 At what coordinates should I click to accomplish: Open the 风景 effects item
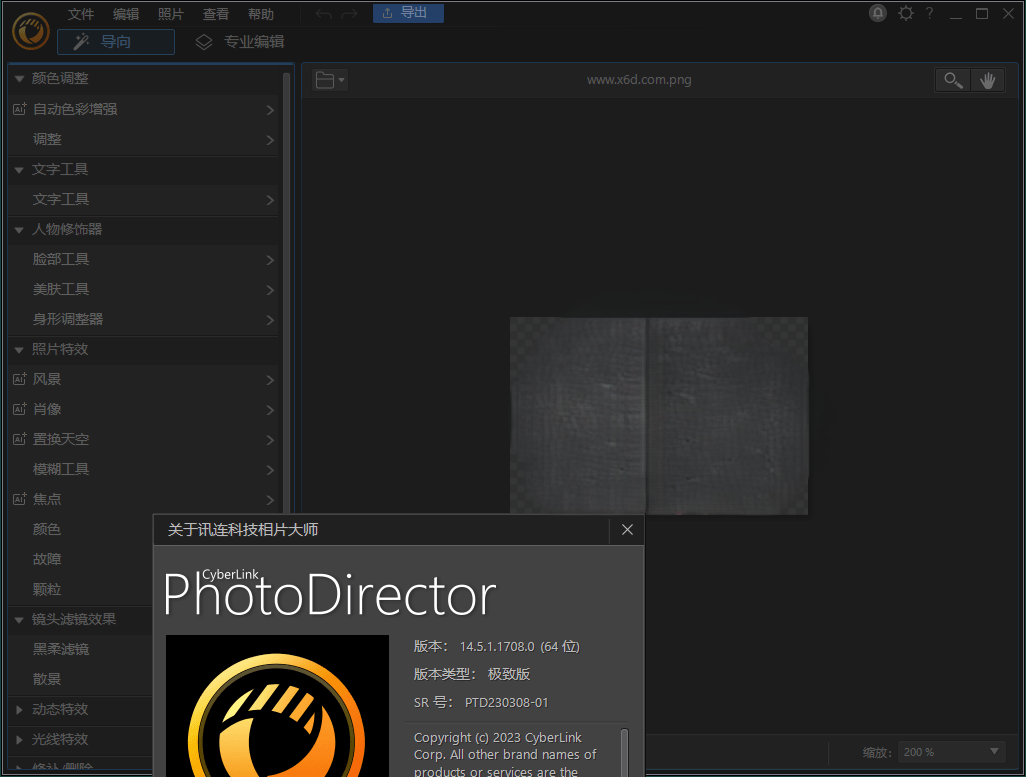tap(143, 380)
